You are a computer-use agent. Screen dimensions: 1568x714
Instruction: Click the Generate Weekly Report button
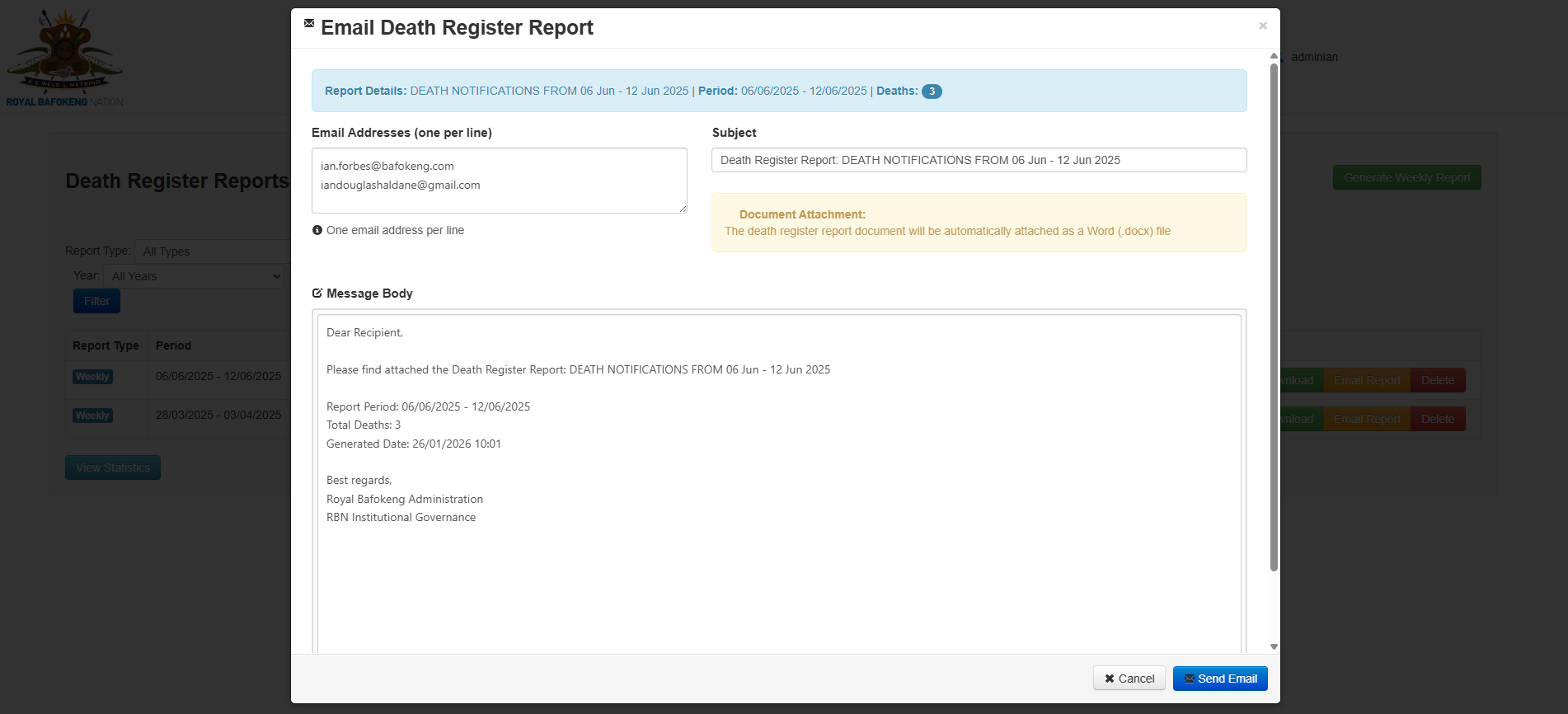[x=1406, y=177]
